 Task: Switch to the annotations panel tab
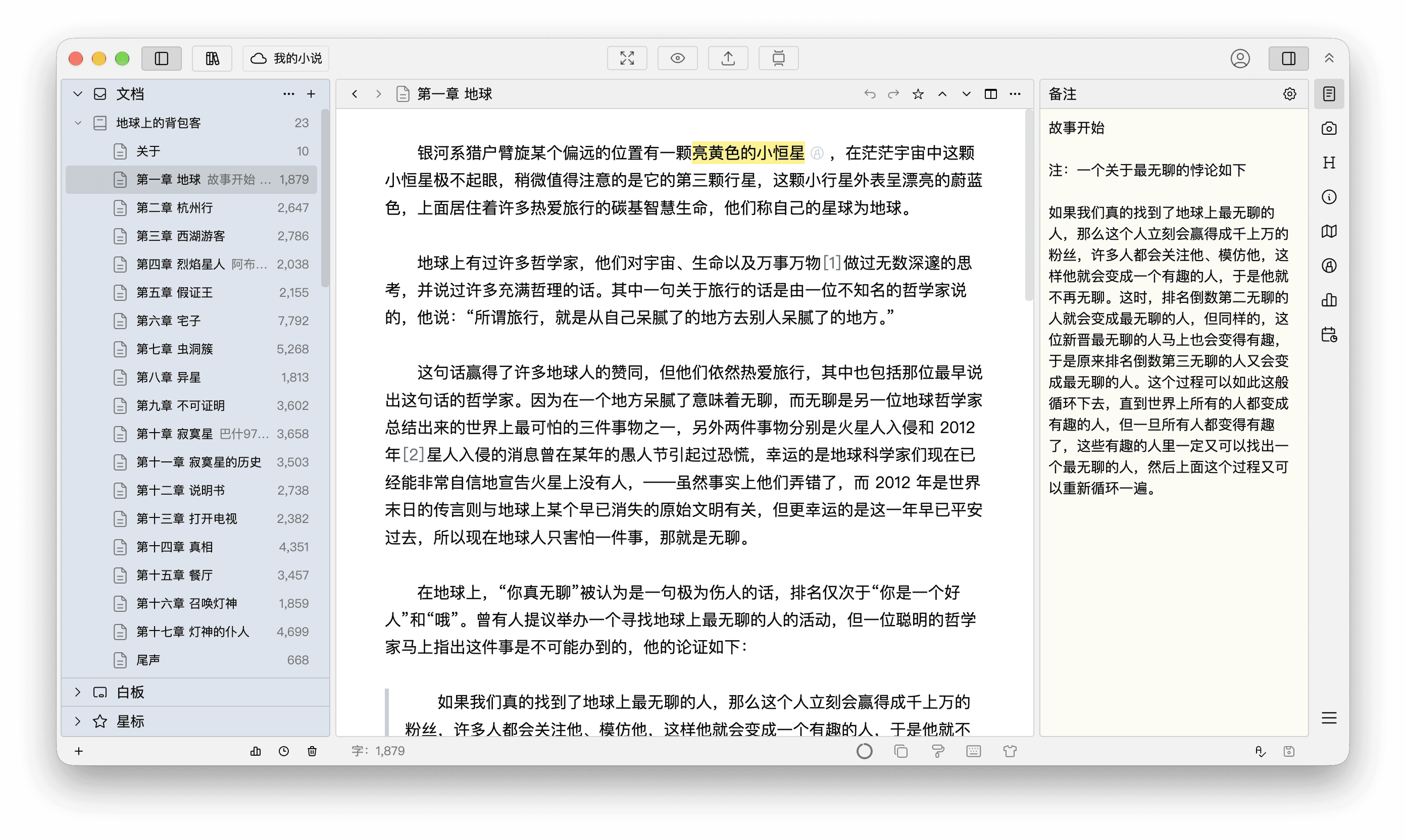click(x=1329, y=266)
